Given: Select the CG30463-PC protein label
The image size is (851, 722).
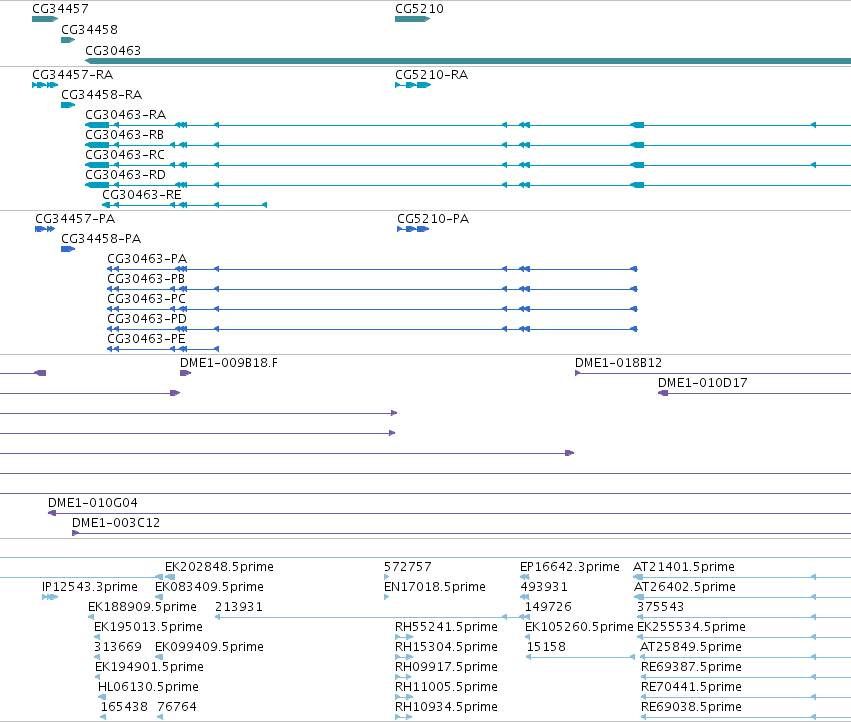Looking at the screenshot, I should [x=147, y=299].
